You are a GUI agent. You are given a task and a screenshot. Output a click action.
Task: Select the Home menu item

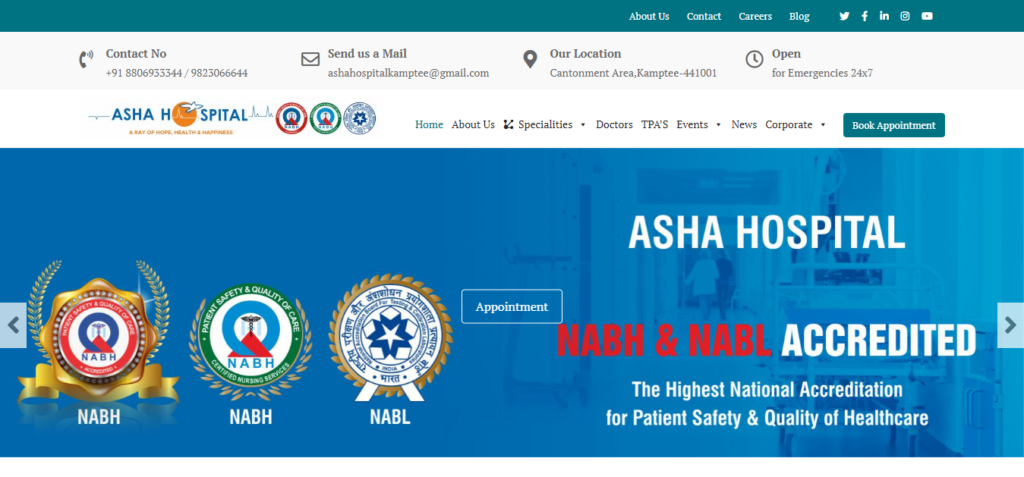[x=429, y=125]
